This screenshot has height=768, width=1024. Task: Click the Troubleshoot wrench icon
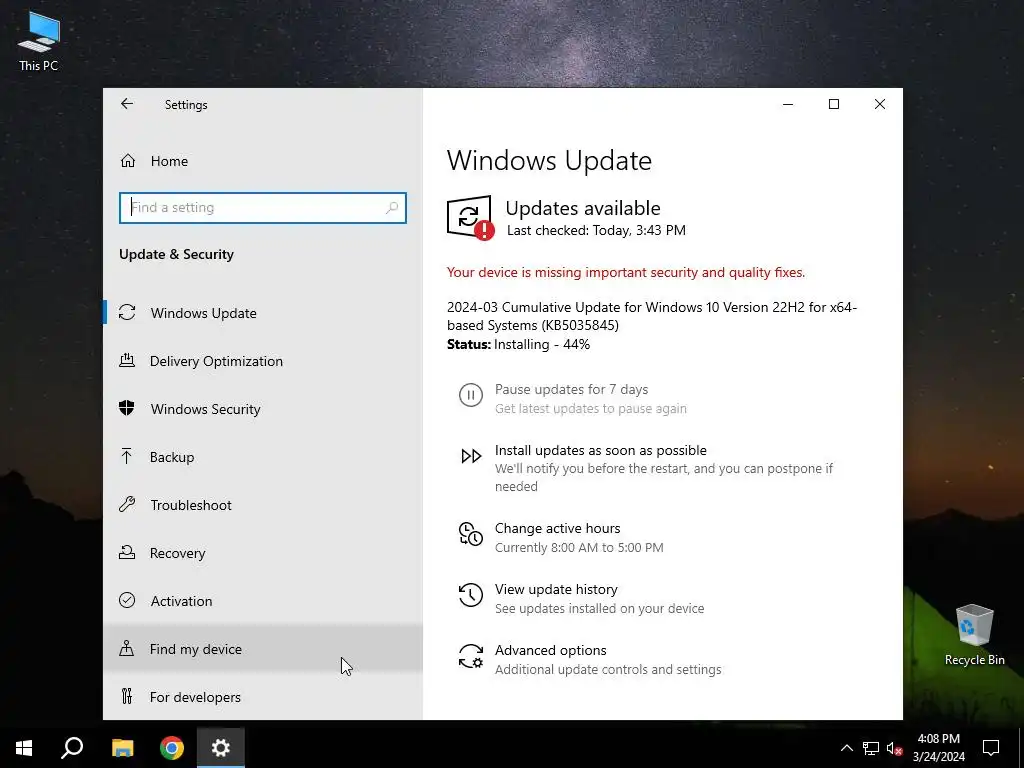click(127, 504)
